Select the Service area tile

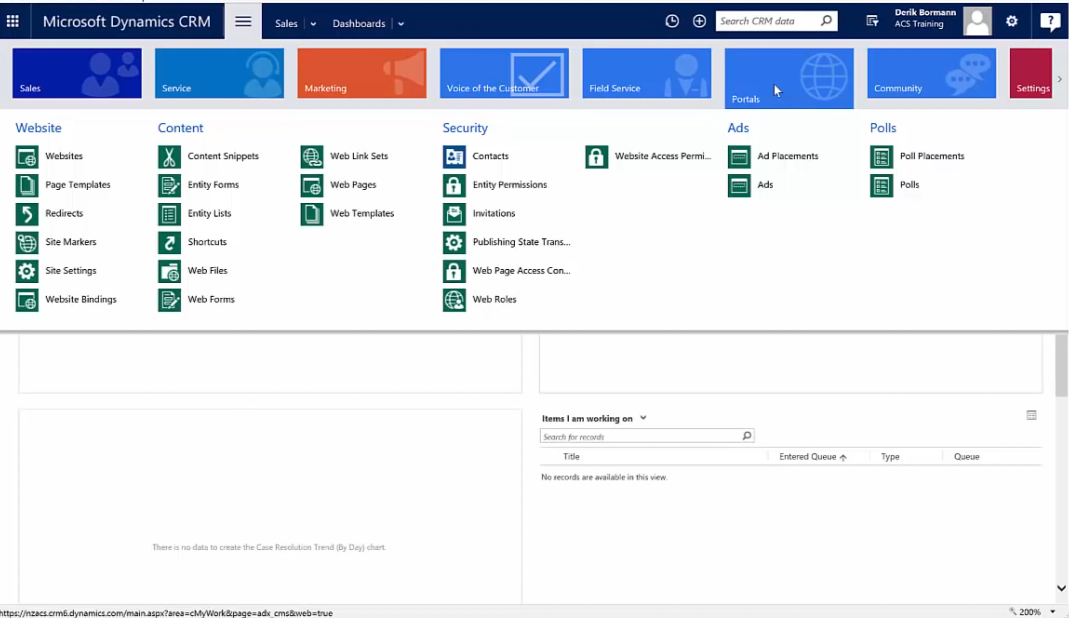[x=220, y=73]
